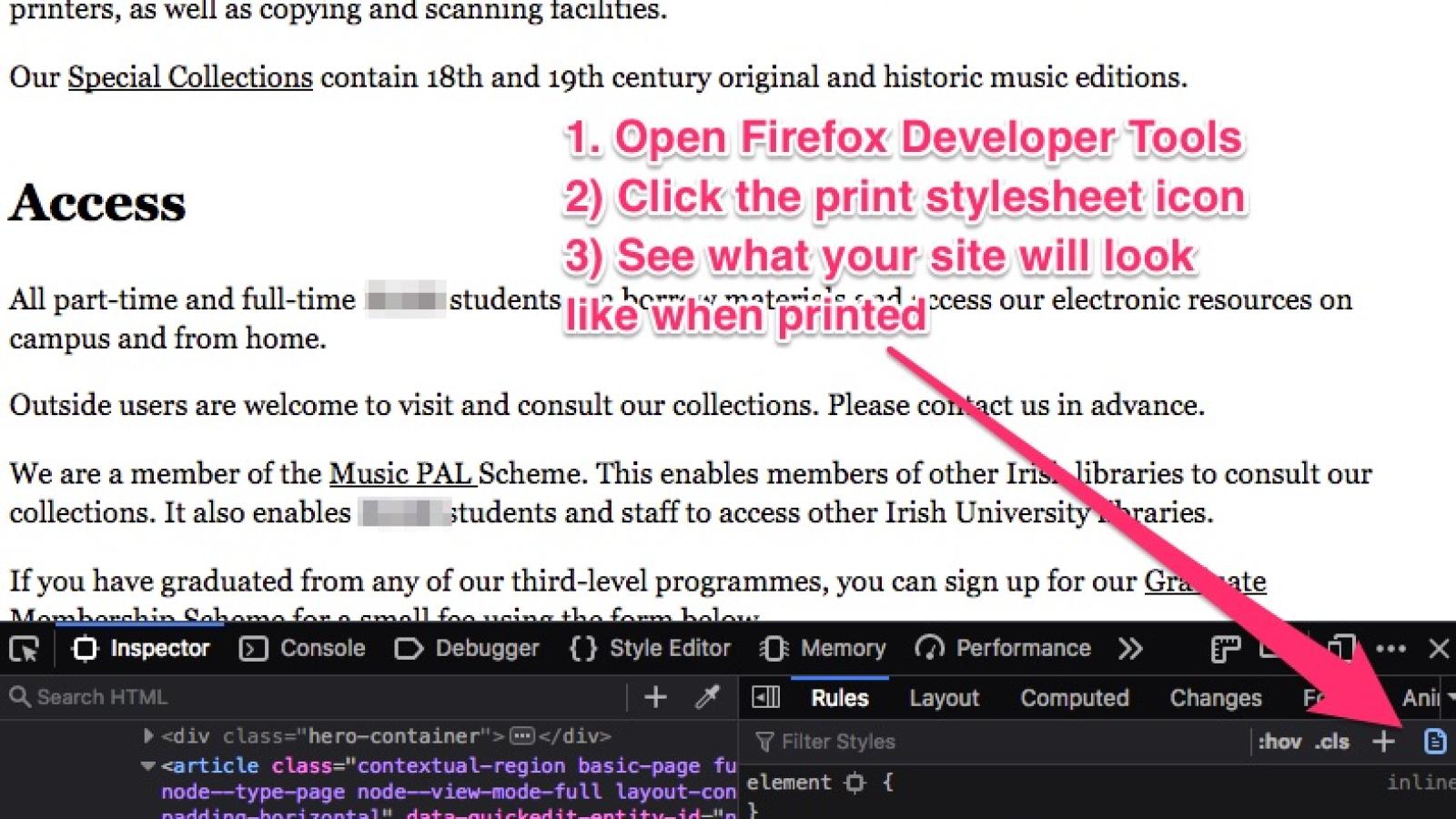Toggle the :hov pseudo-class panel
Screen dimensions: 1456x819
(1279, 742)
